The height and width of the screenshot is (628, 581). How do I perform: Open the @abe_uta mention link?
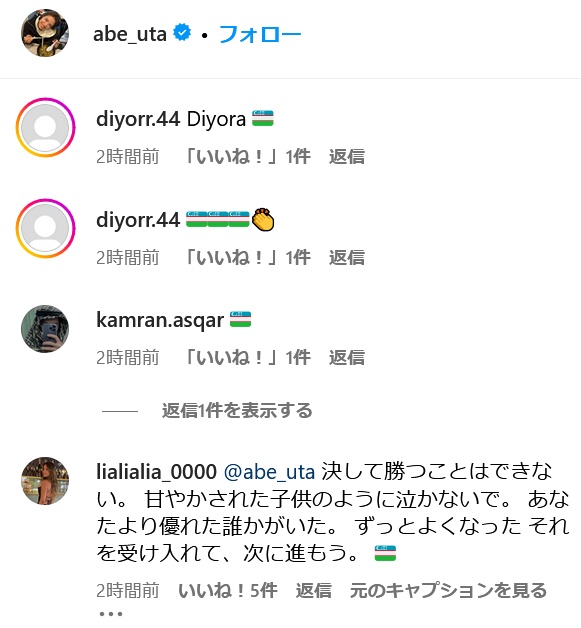click(269, 471)
